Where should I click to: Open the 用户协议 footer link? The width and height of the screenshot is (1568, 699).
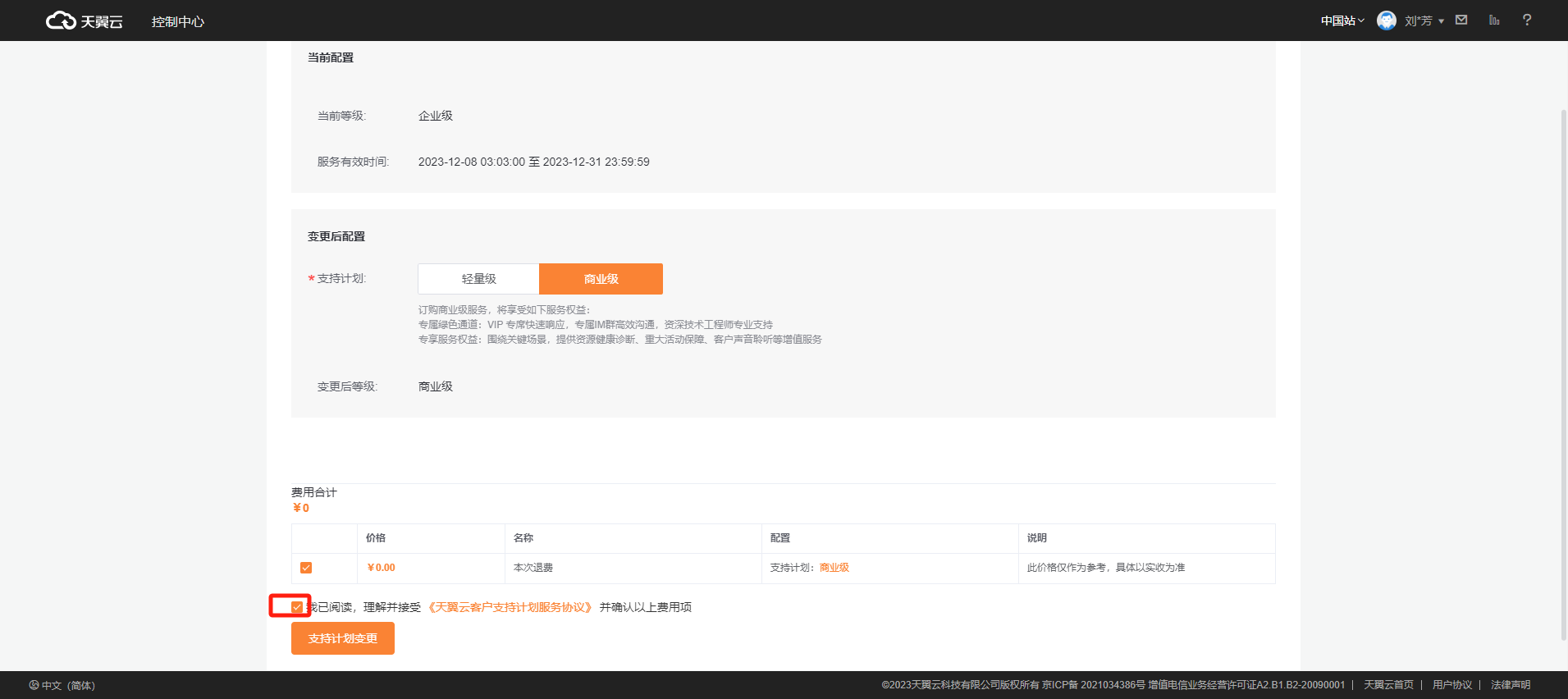click(1451, 685)
